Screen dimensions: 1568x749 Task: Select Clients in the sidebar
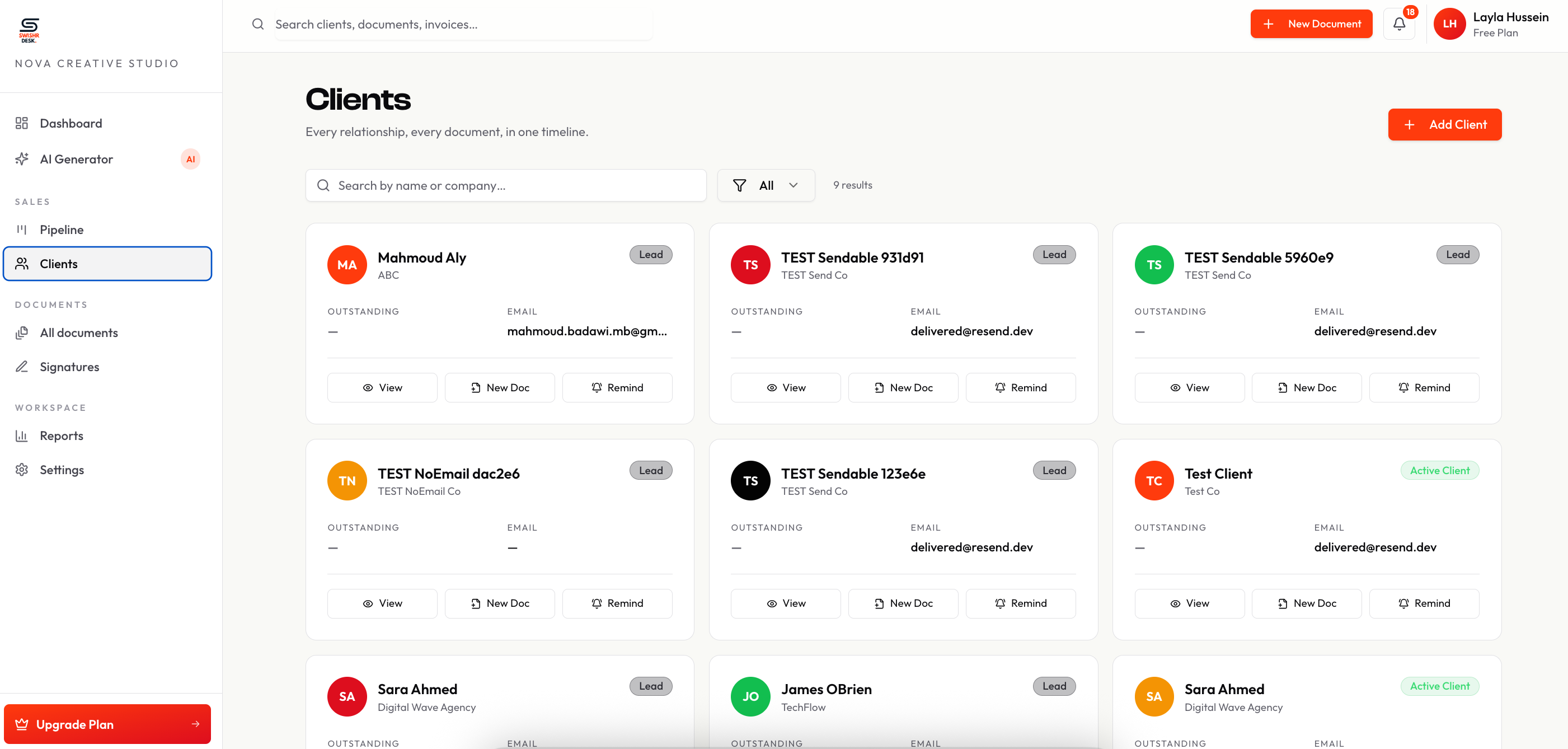pyautogui.click(x=108, y=264)
